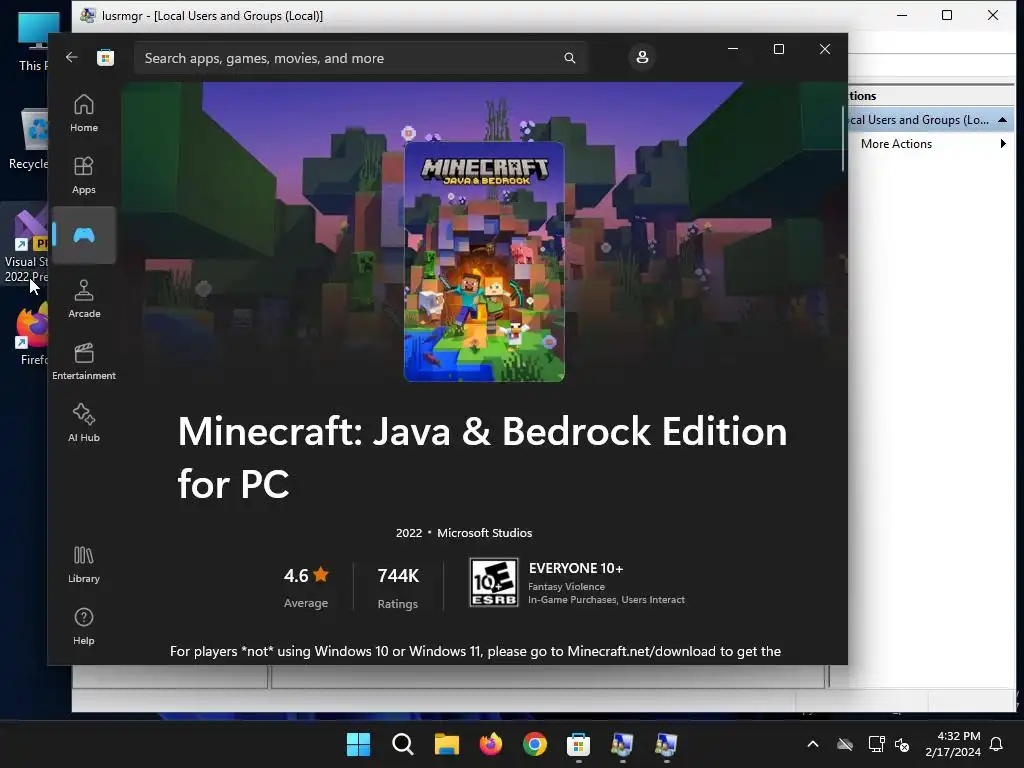Click the Microsoft Store logo icon
This screenshot has width=1024, height=768.
[106, 57]
